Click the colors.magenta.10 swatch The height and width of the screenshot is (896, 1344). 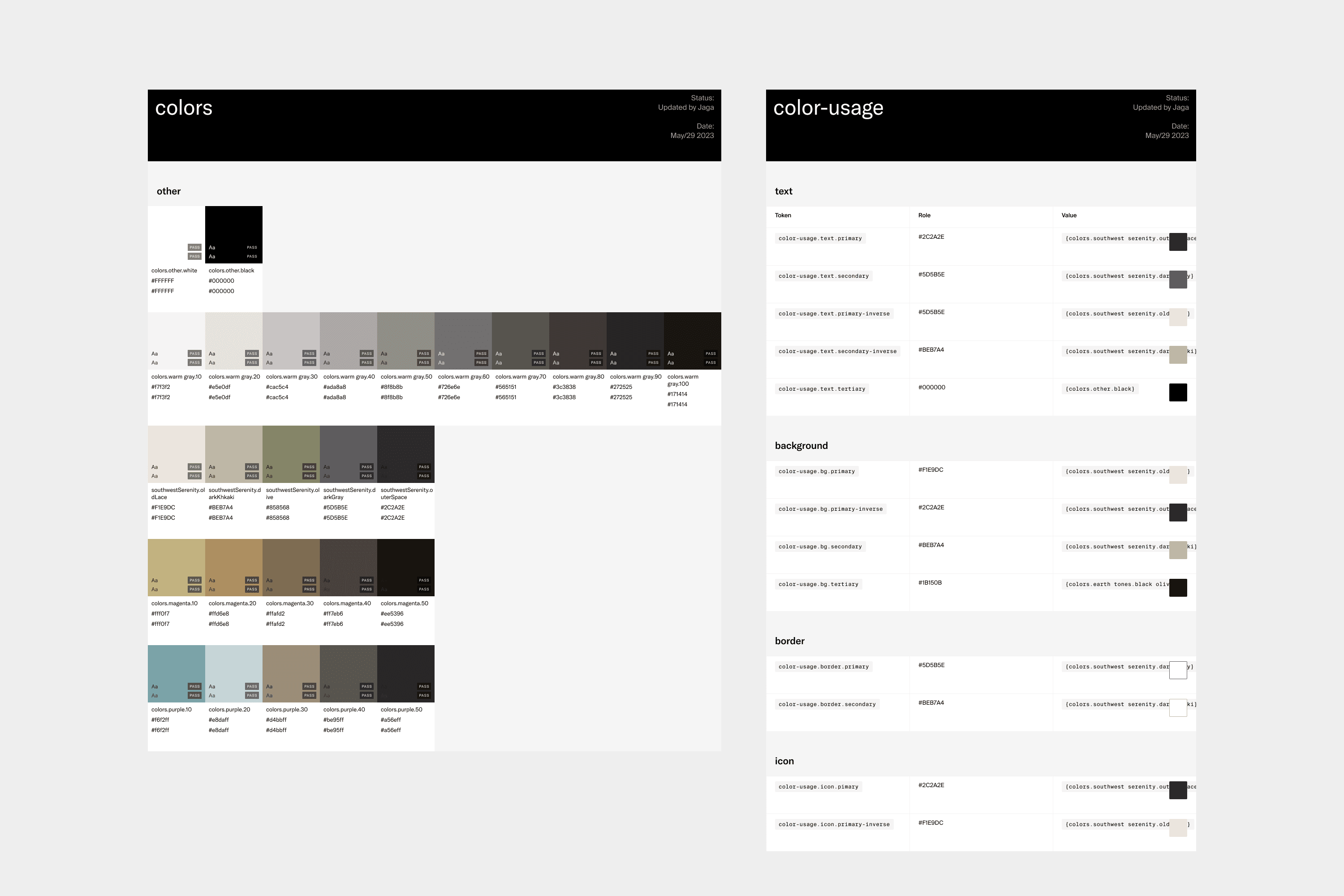click(176, 563)
